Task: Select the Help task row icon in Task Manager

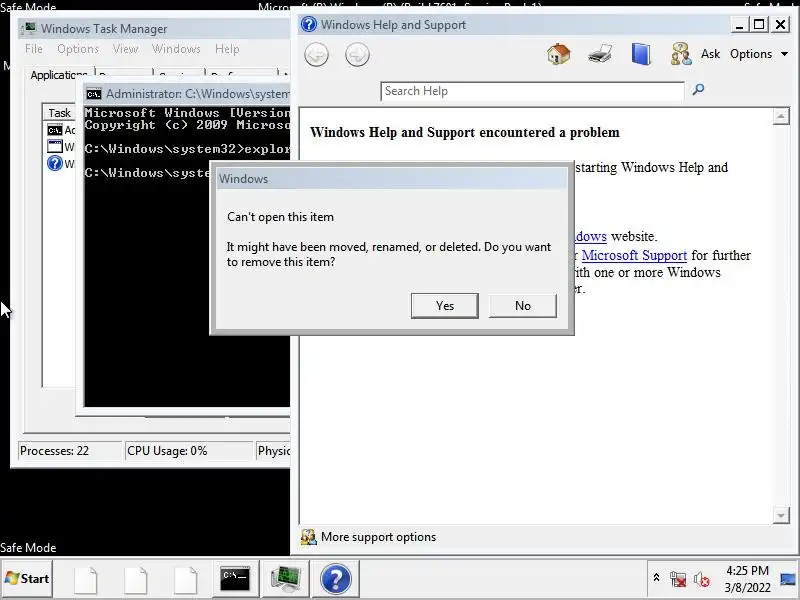Action: click(55, 163)
